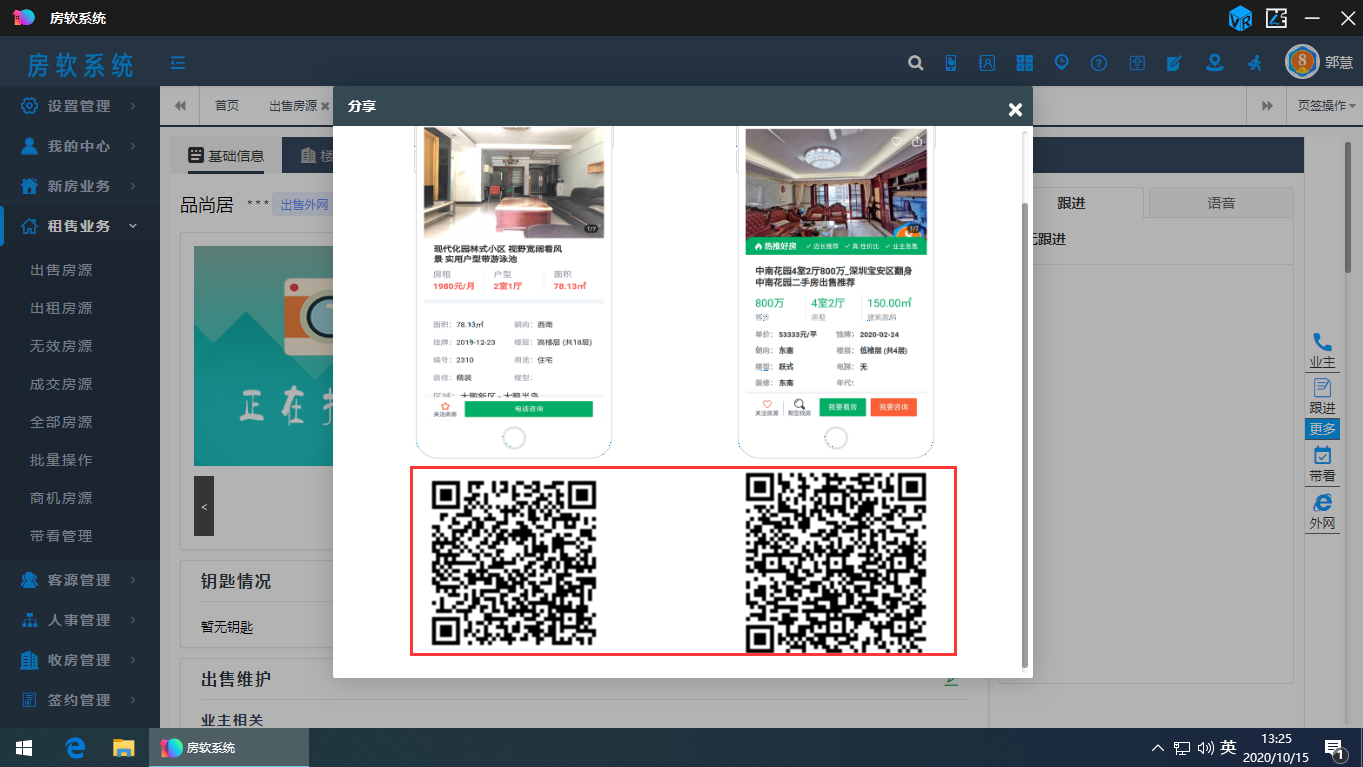The width and height of the screenshot is (1363, 767).
Task: Open the calculator icon in top toolbar
Action: (1025, 63)
